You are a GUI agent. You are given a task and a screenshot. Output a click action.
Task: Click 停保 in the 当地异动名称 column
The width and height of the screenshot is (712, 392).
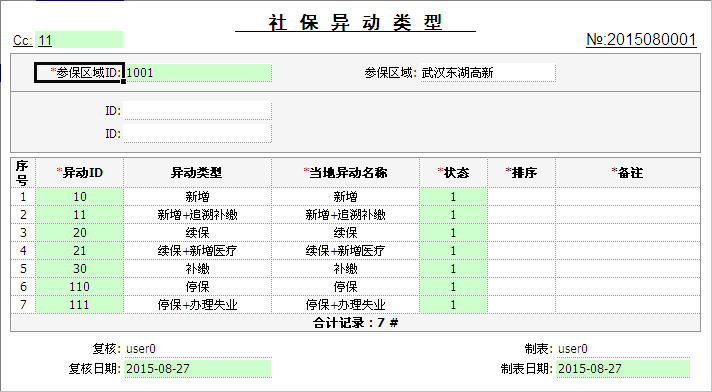click(x=345, y=287)
